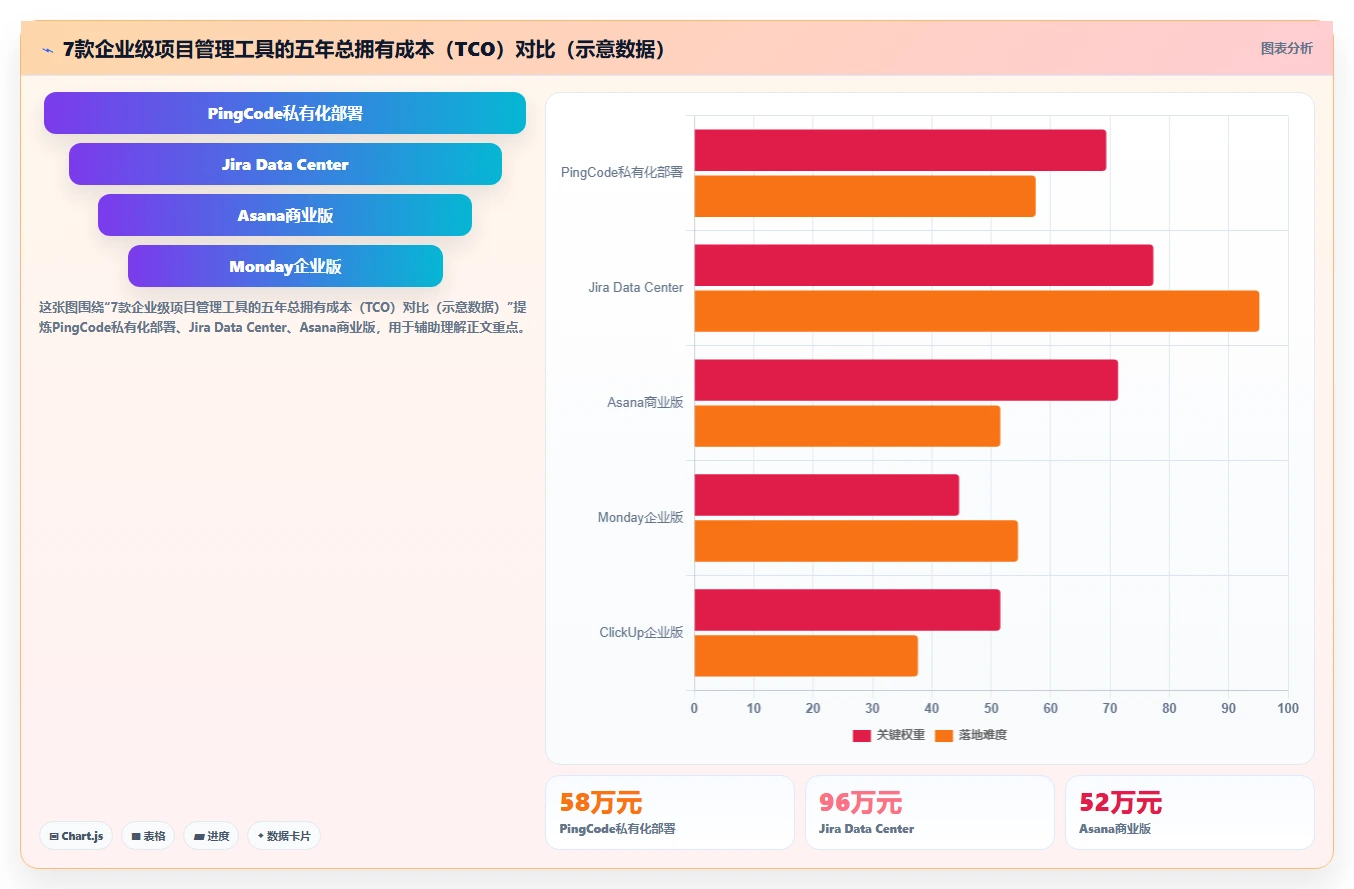Click the 96万元 data card
Image resolution: width=1354 pixels, height=889 pixels.
(x=930, y=812)
